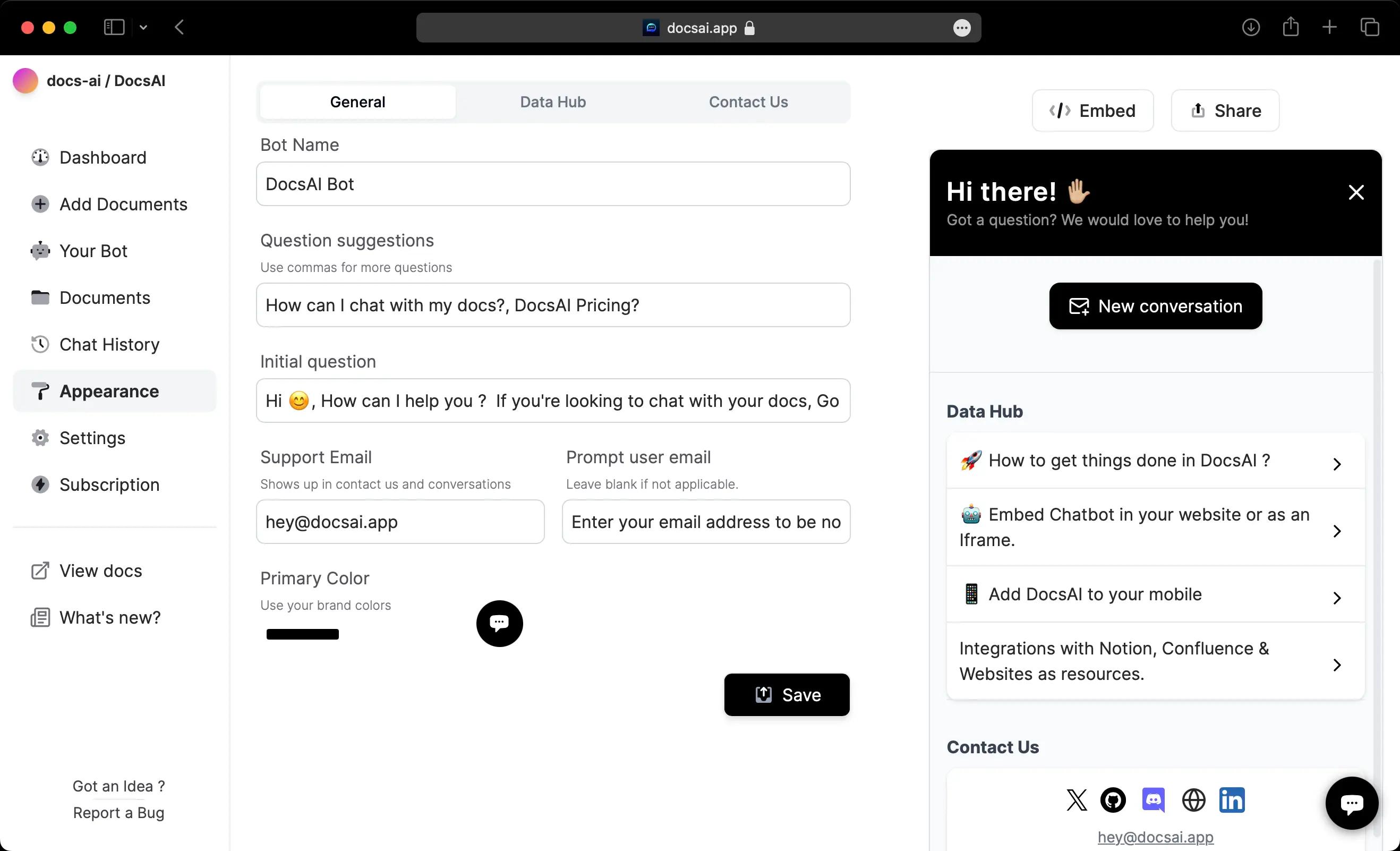Open the LinkedIn icon under Contact Us
Screen dimensions: 1400x851
point(1232,800)
